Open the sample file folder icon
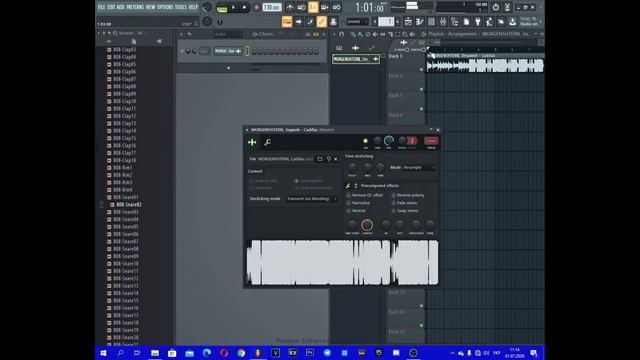Viewport: 640px width, 360px height. point(320,159)
